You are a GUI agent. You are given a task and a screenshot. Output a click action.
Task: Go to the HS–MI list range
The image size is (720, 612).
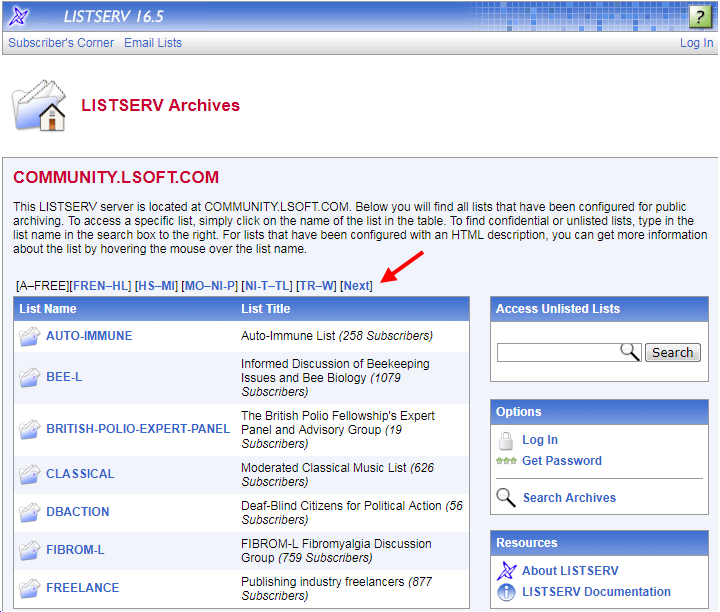(x=156, y=286)
